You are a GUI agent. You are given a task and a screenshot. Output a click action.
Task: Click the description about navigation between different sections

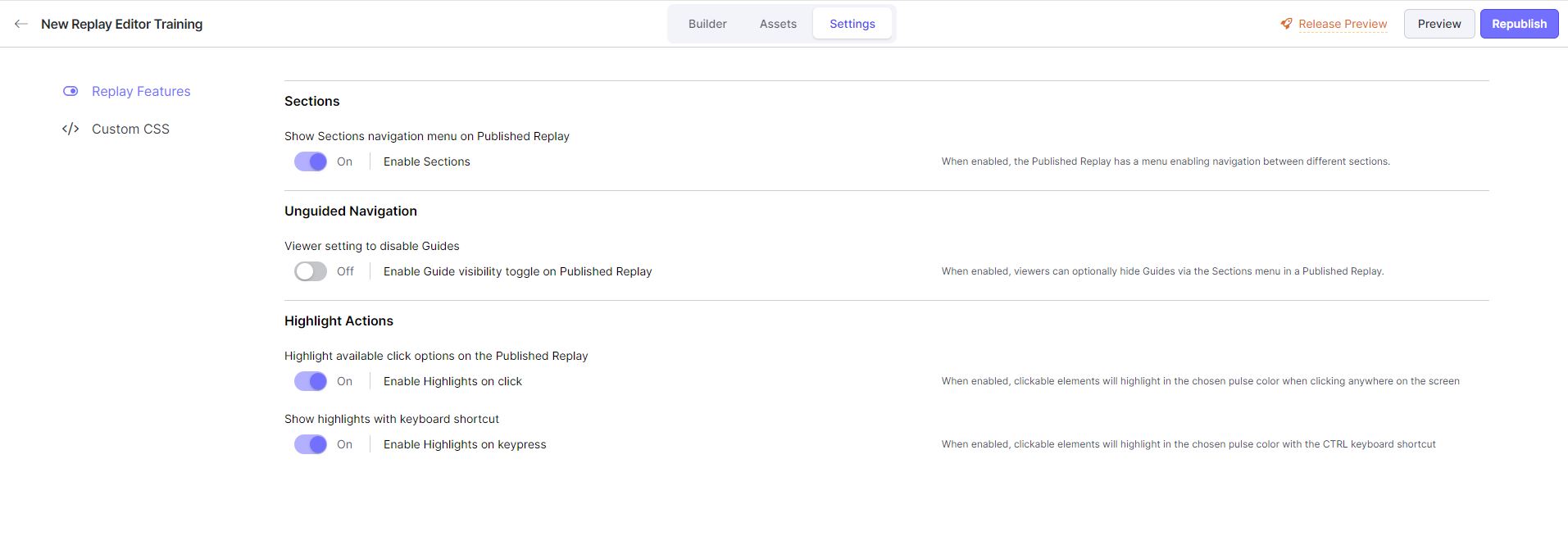pyautogui.click(x=1166, y=161)
